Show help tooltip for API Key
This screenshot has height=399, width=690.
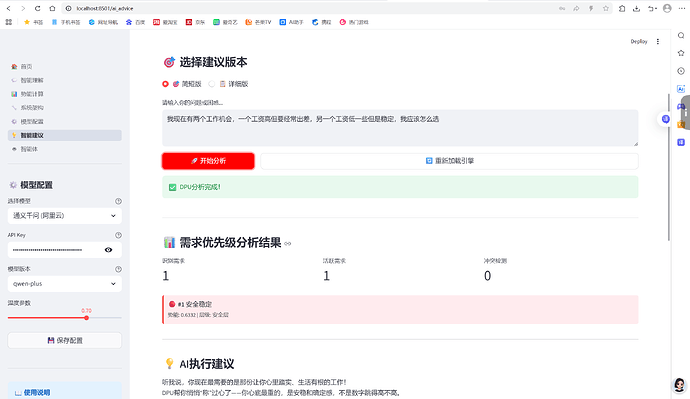pos(118,235)
